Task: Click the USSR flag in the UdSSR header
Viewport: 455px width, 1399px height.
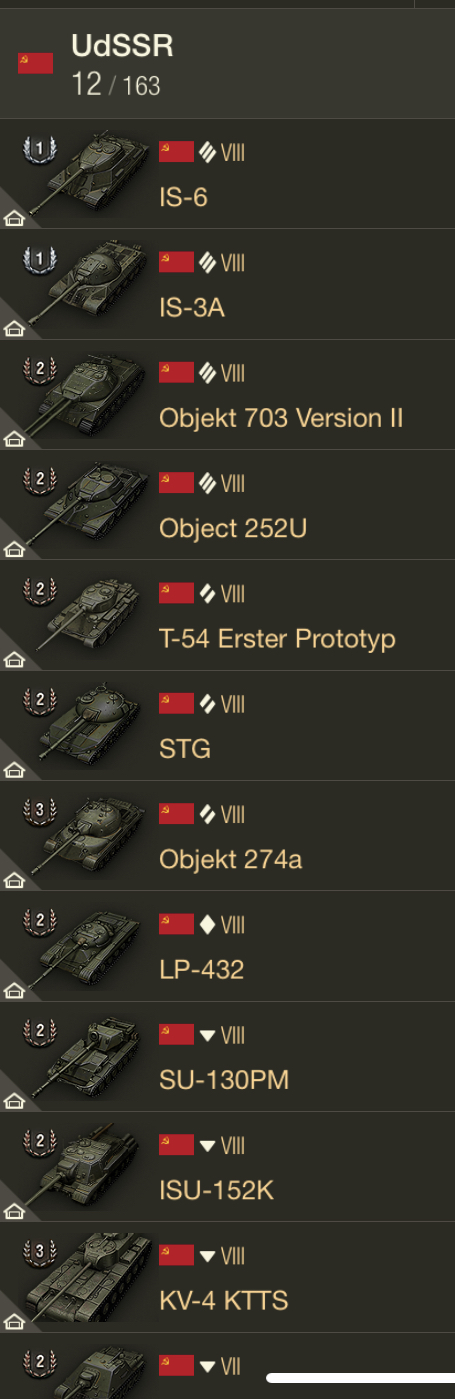Action: tap(35, 64)
